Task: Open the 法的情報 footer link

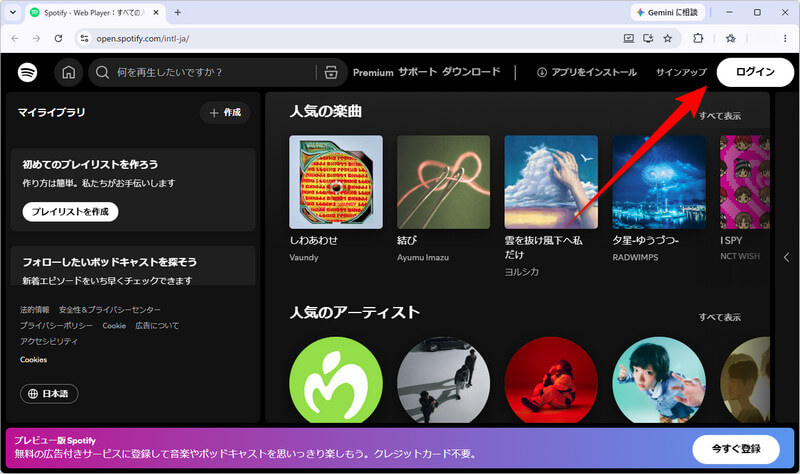Action: coord(35,309)
